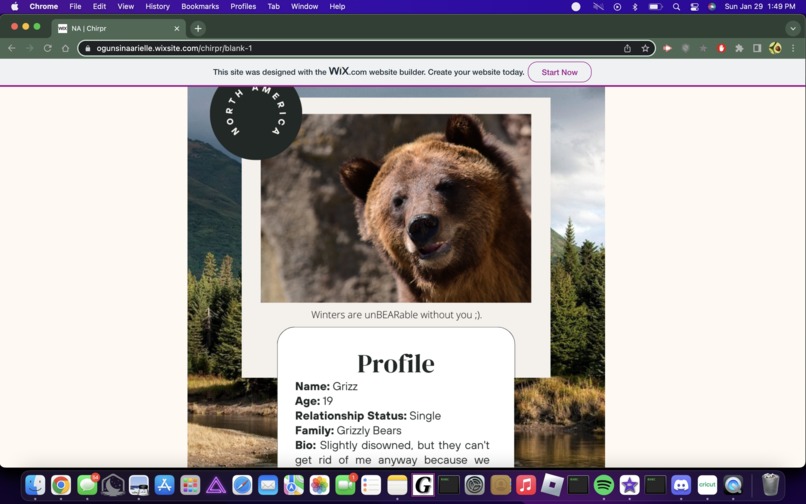Open the Chrome app menu
Image resolution: width=806 pixels, height=504 pixels.
pyautogui.click(x=44, y=7)
